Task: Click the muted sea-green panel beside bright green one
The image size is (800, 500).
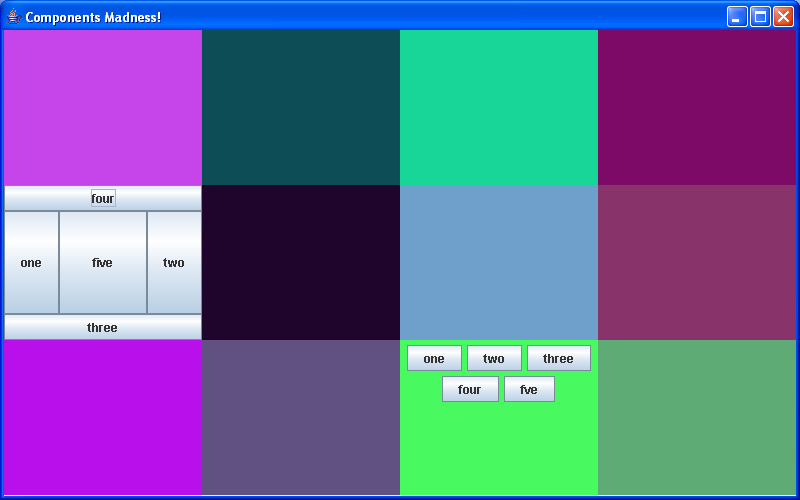Action: click(697, 417)
